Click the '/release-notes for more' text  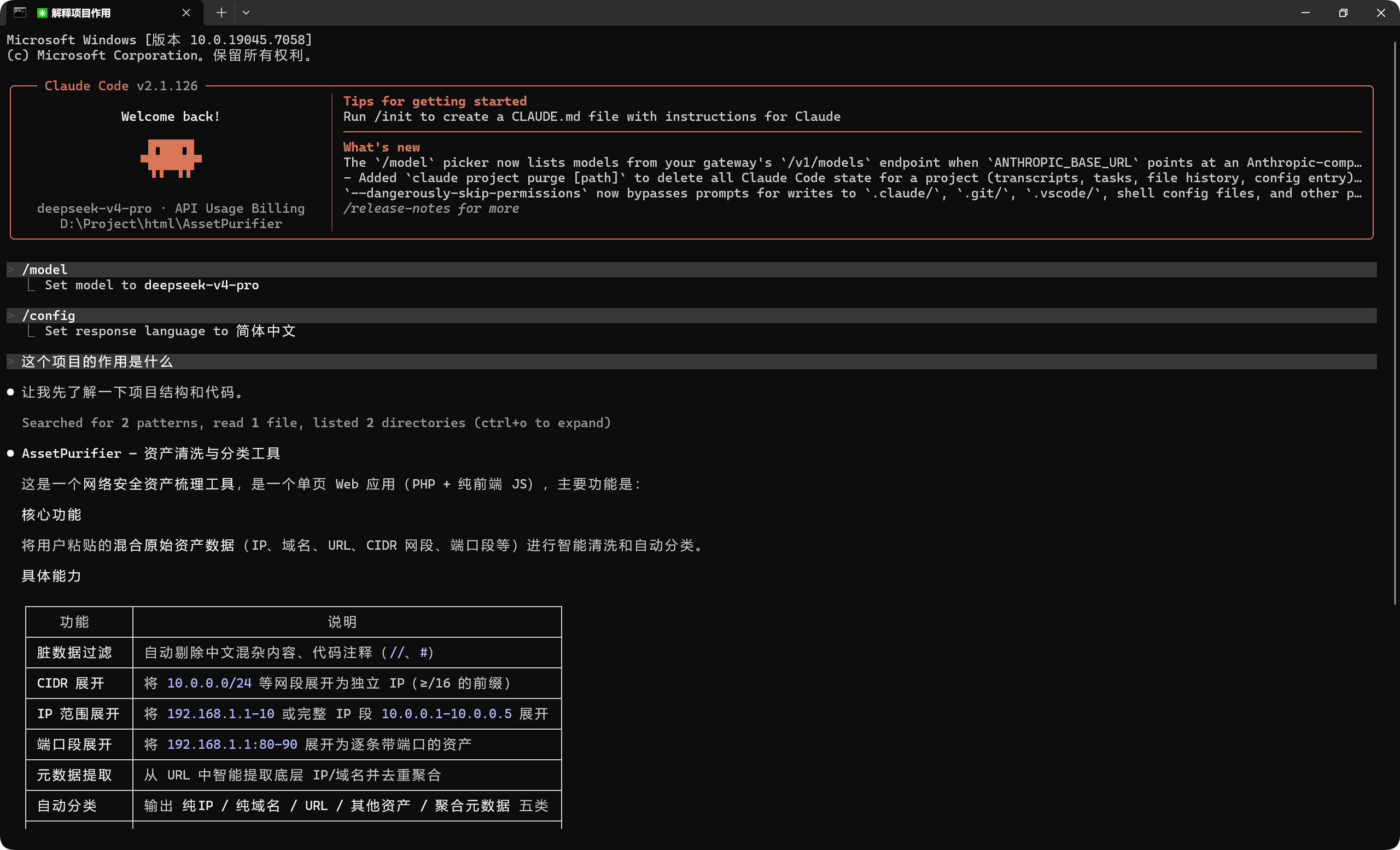(431, 208)
